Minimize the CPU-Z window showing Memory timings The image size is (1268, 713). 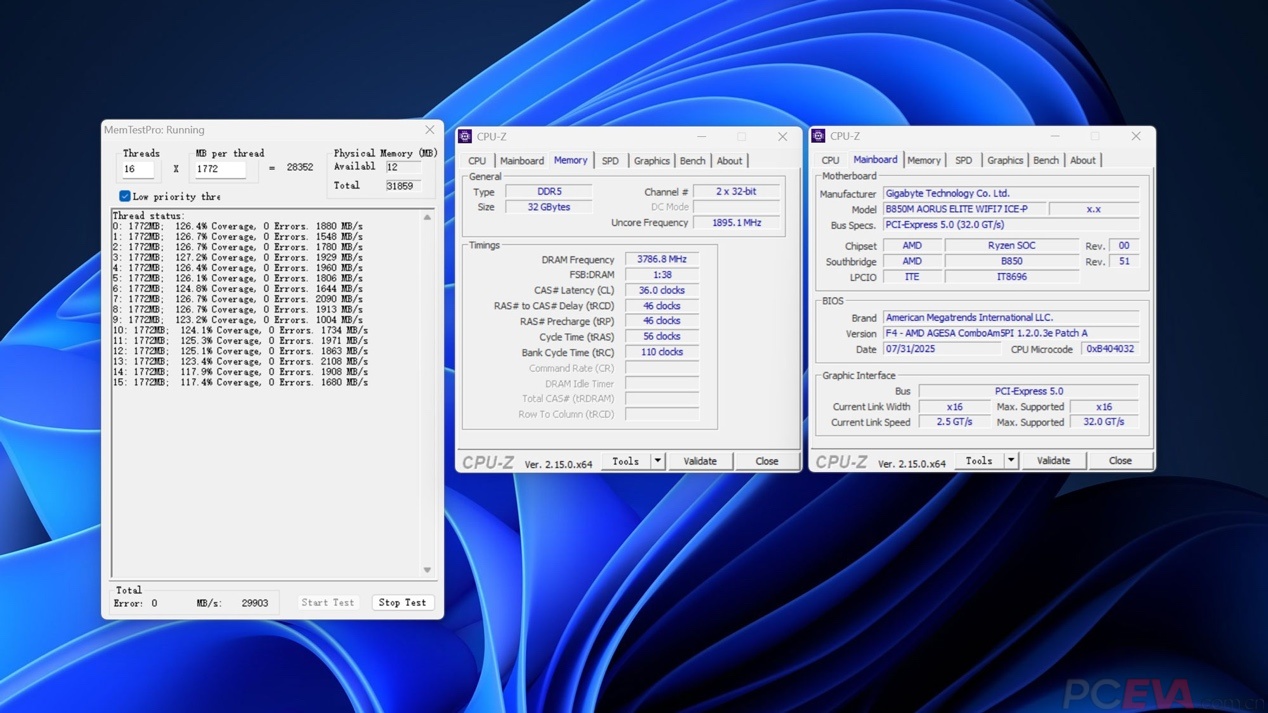point(701,137)
